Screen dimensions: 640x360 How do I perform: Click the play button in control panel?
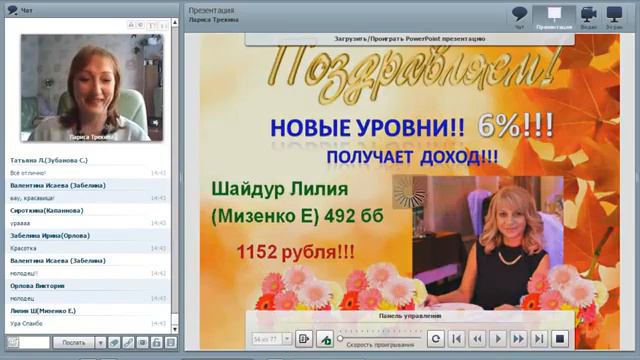coord(498,339)
